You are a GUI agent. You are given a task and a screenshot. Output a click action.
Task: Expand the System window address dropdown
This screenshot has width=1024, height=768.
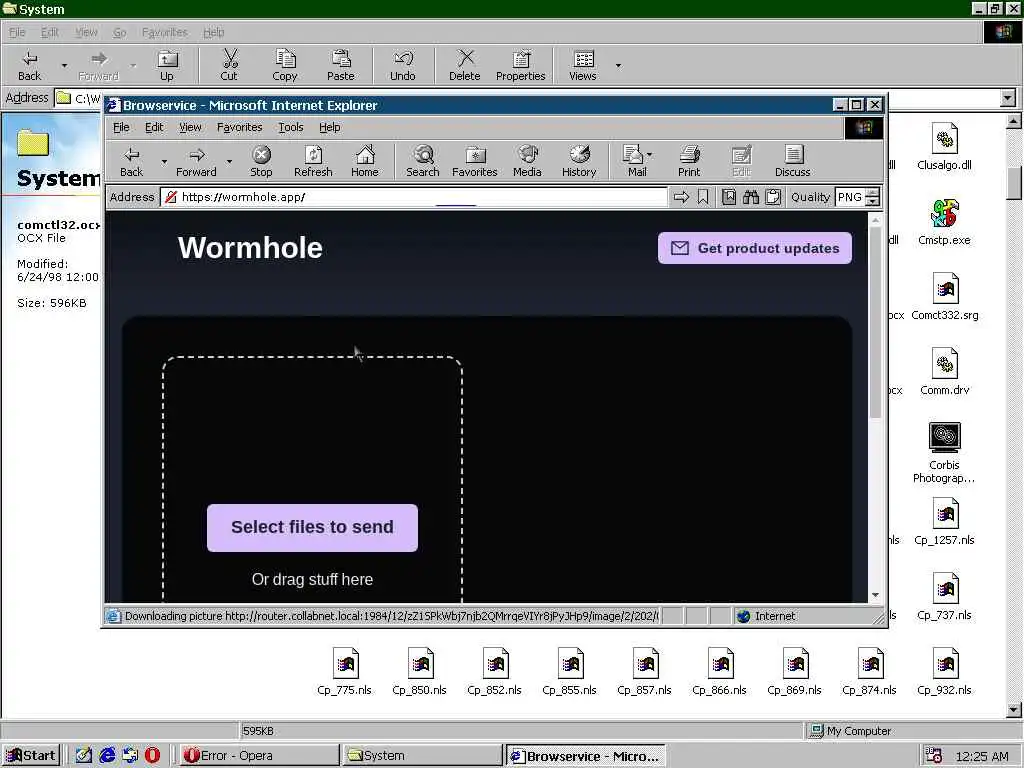tap(1008, 99)
